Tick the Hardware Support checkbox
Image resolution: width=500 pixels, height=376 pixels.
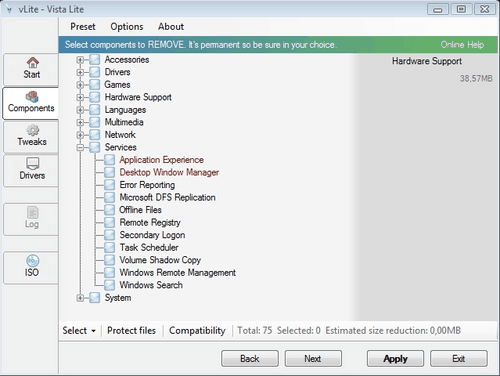95,97
